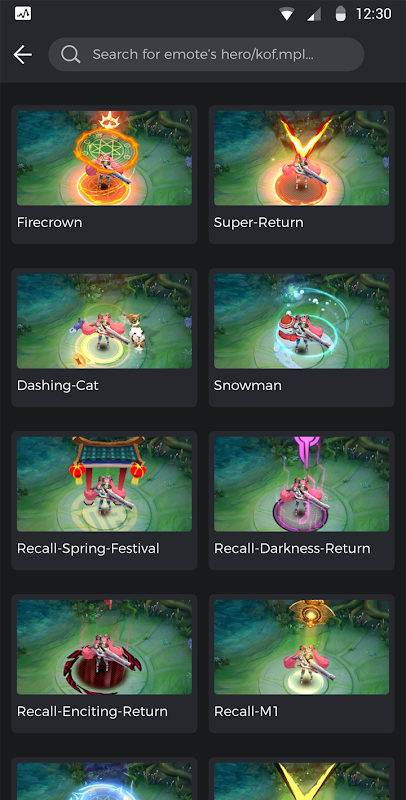Open the Firecrown recall thumbnail
Viewport: 406px width, 800px height.
[x=105, y=158]
